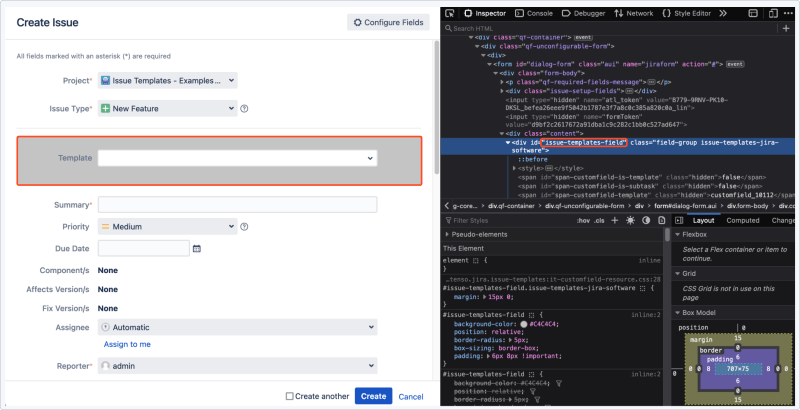Open the Reporter dropdown
The width and height of the screenshot is (800, 410).
237,366
